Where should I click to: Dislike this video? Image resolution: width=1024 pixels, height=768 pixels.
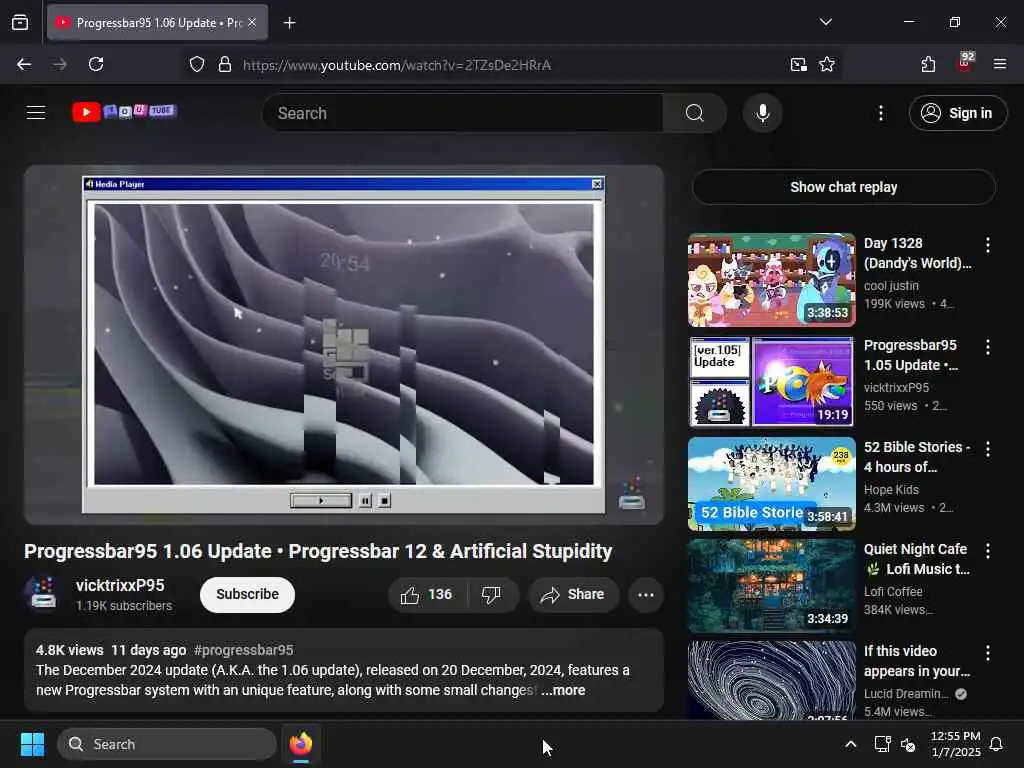[x=491, y=594]
